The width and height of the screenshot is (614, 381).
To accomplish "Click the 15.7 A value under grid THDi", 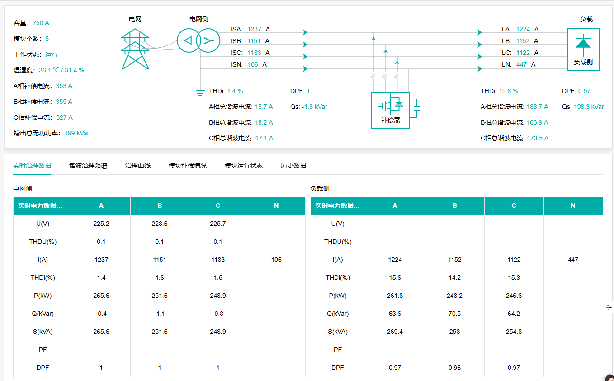I will coord(264,107).
